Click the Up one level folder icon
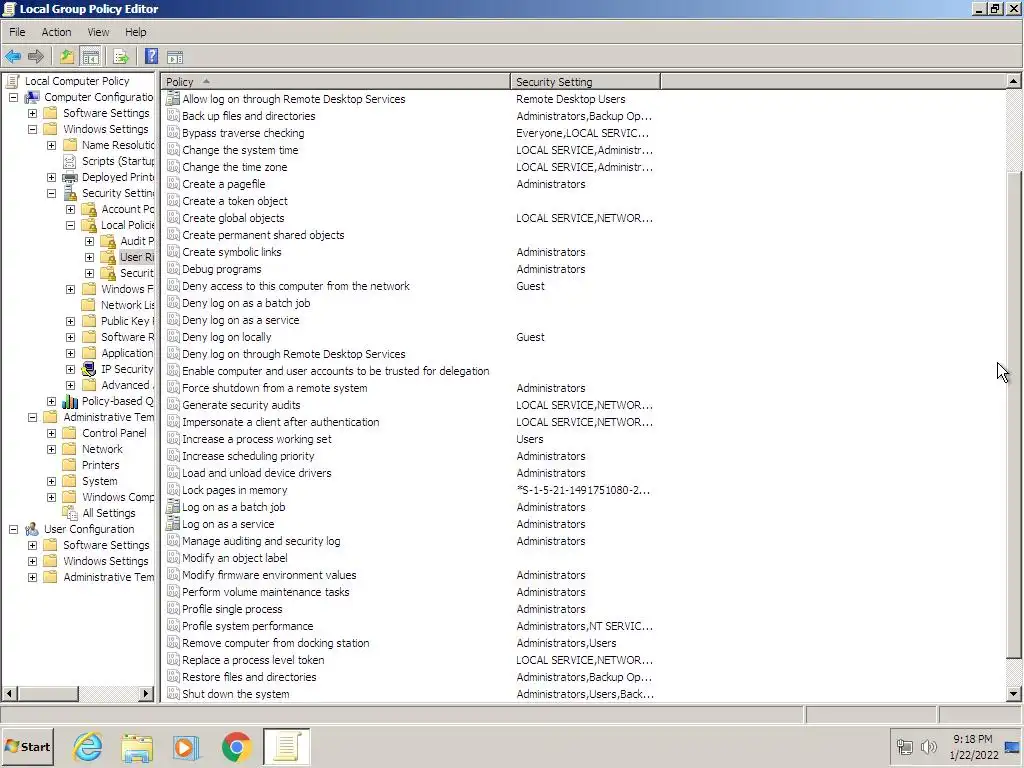 coord(67,57)
